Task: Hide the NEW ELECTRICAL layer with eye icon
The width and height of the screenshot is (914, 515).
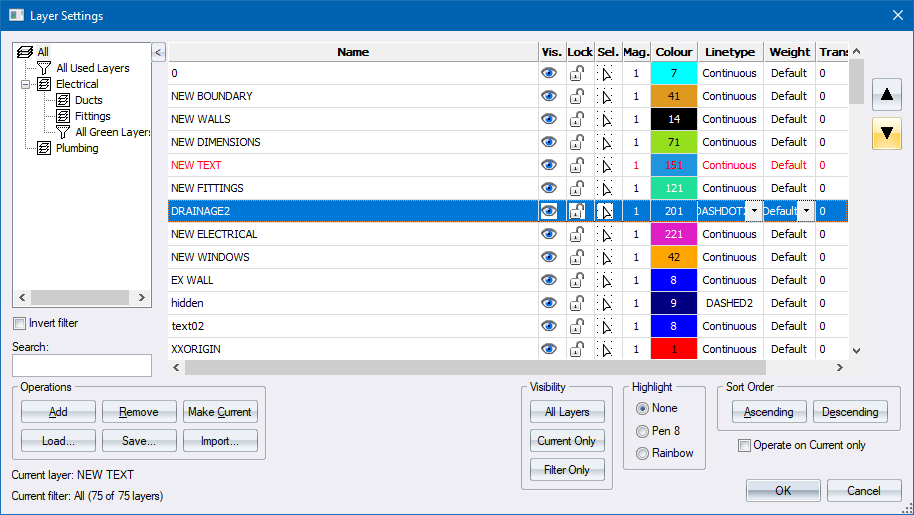Action: click(x=549, y=234)
